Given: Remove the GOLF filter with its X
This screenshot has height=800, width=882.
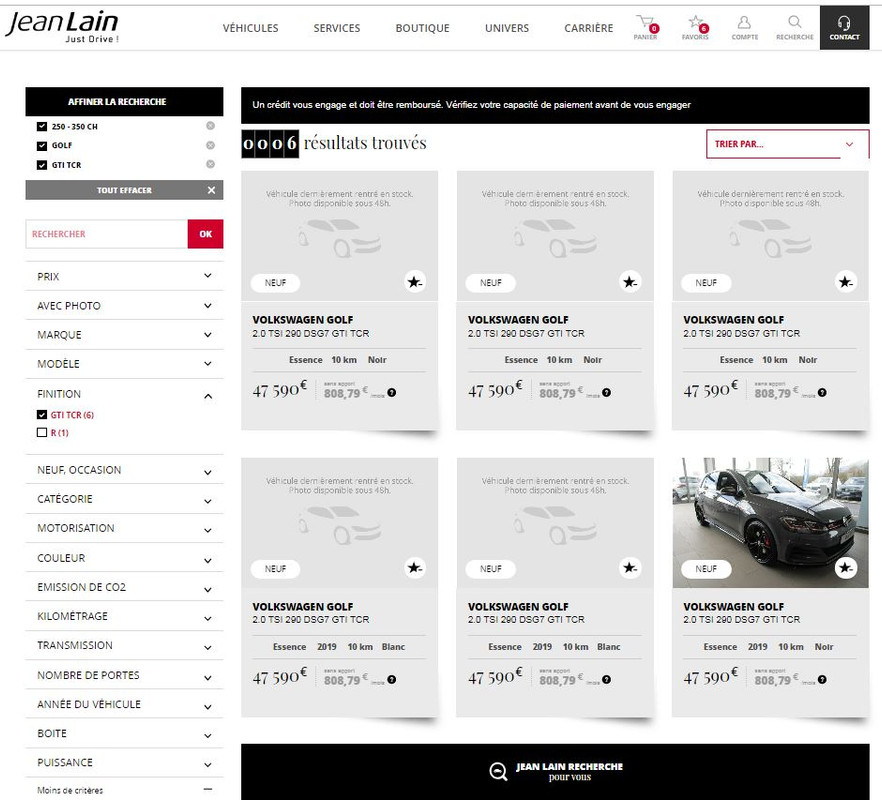Looking at the screenshot, I should pyautogui.click(x=210, y=145).
